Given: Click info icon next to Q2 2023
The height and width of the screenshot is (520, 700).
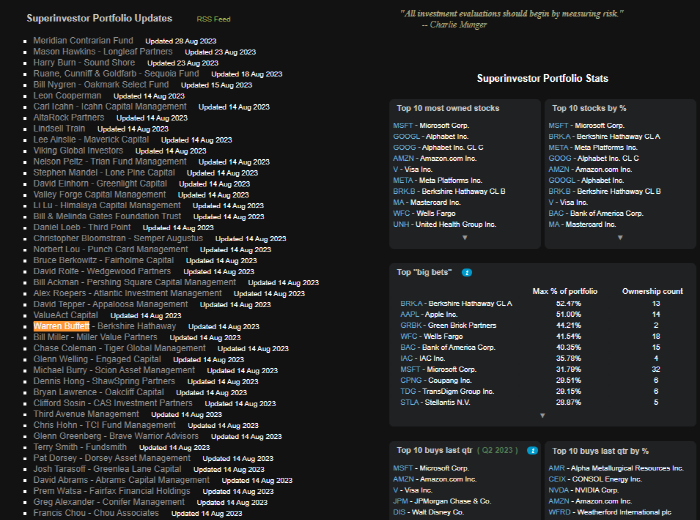Looking at the screenshot, I should point(532,450).
